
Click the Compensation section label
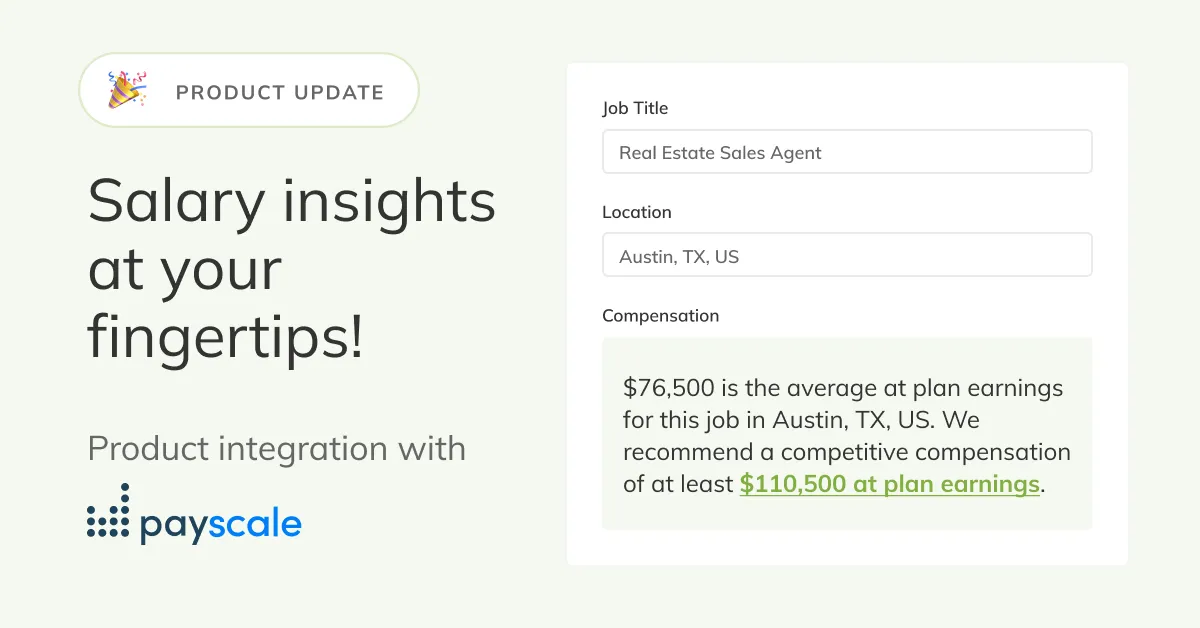[x=660, y=316]
